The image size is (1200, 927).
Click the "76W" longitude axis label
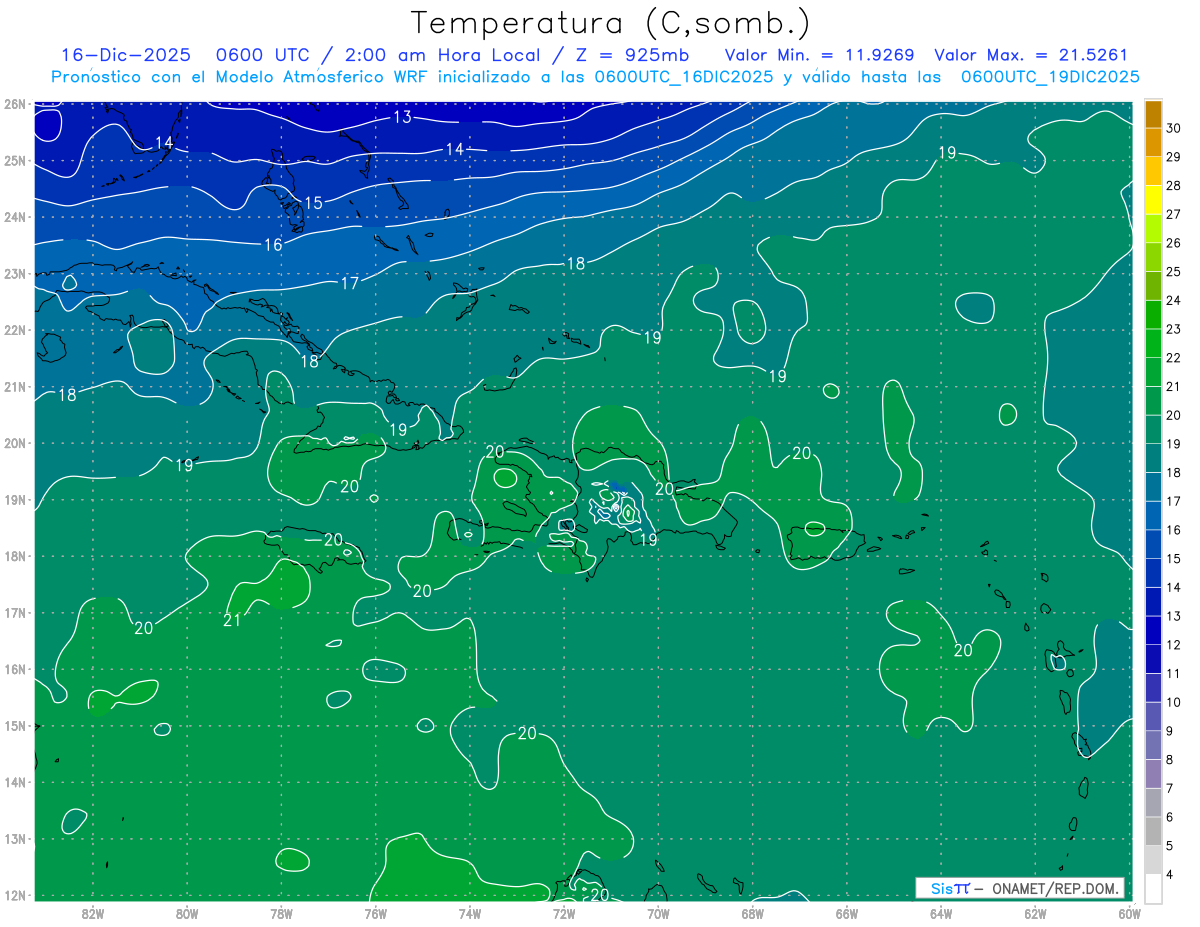pyautogui.click(x=376, y=914)
